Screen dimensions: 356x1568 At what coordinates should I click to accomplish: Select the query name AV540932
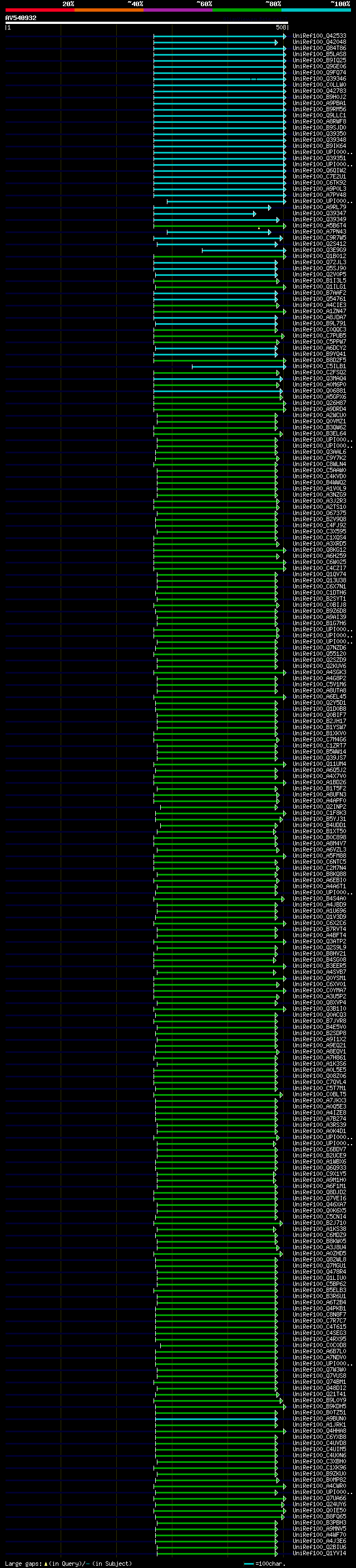click(x=21, y=18)
